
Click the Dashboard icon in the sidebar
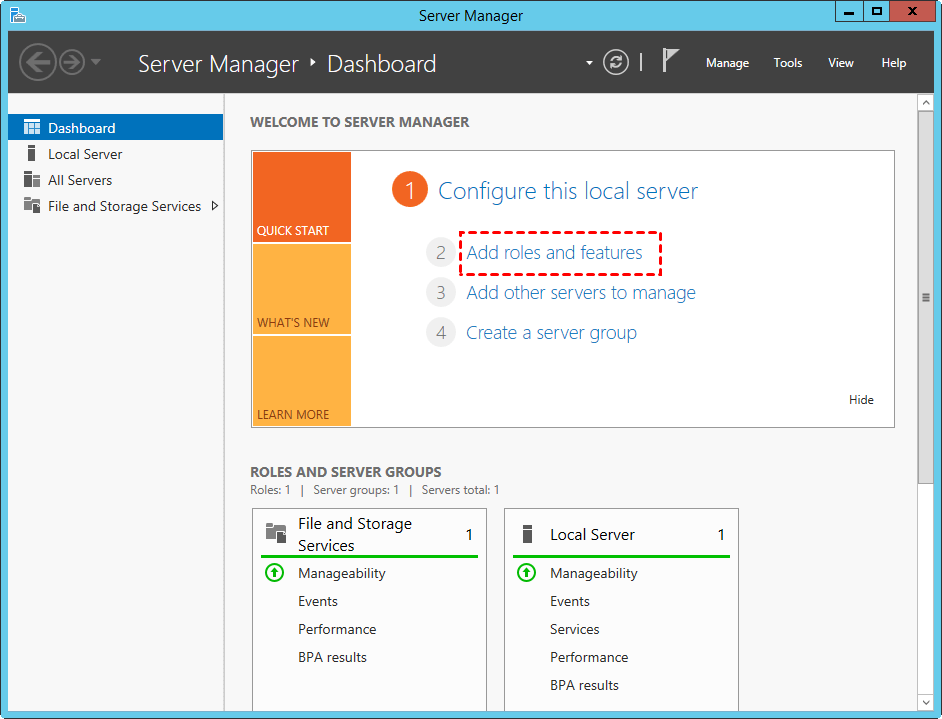tap(32, 128)
